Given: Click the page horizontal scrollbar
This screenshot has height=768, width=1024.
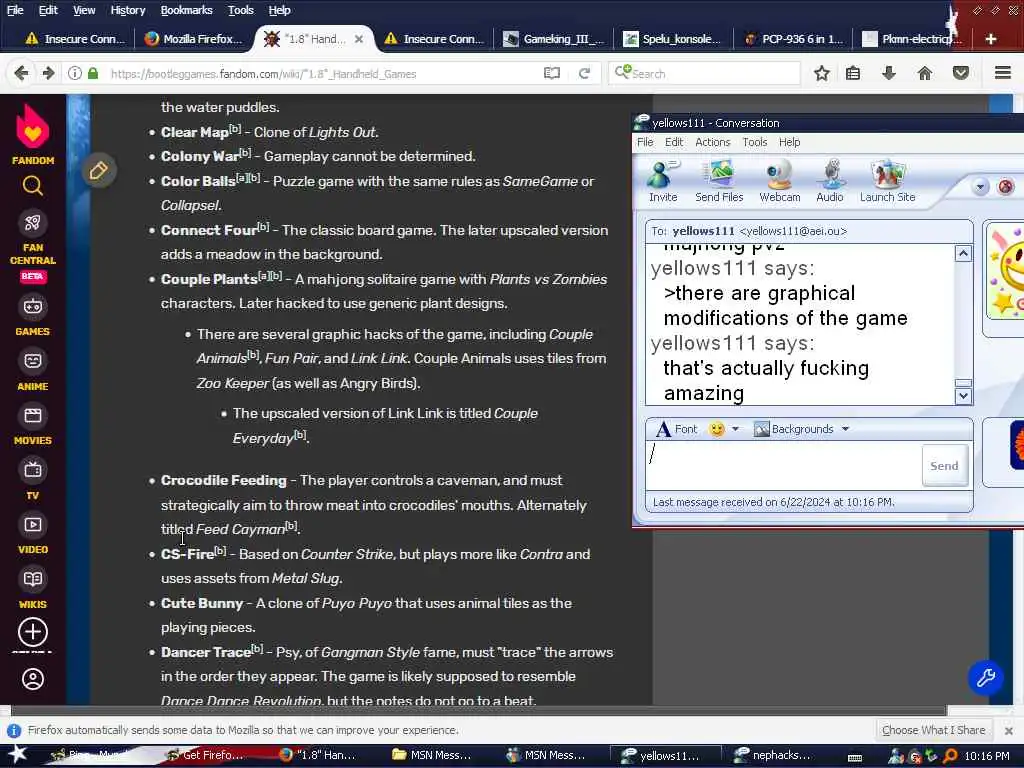Looking at the screenshot, I should click(x=478, y=710).
